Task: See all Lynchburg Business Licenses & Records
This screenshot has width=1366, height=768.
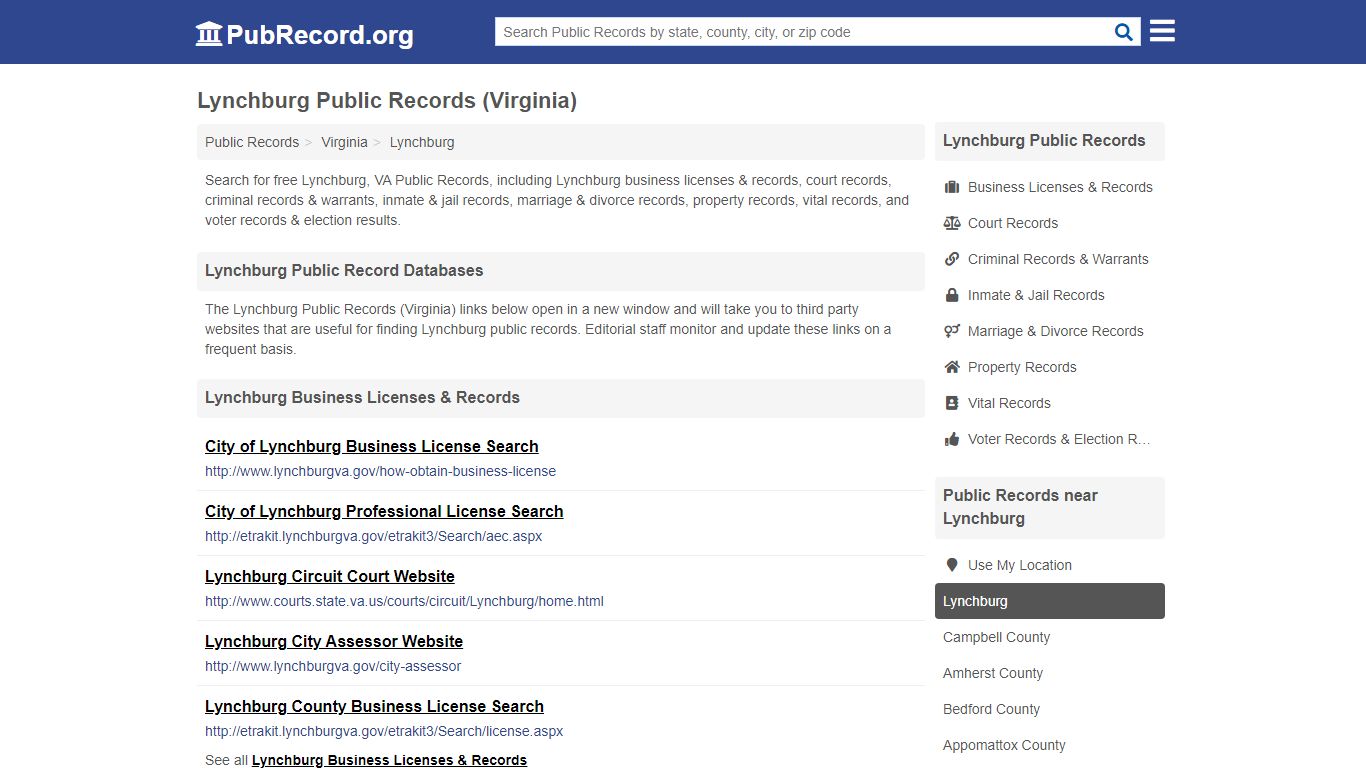Action: [389, 760]
